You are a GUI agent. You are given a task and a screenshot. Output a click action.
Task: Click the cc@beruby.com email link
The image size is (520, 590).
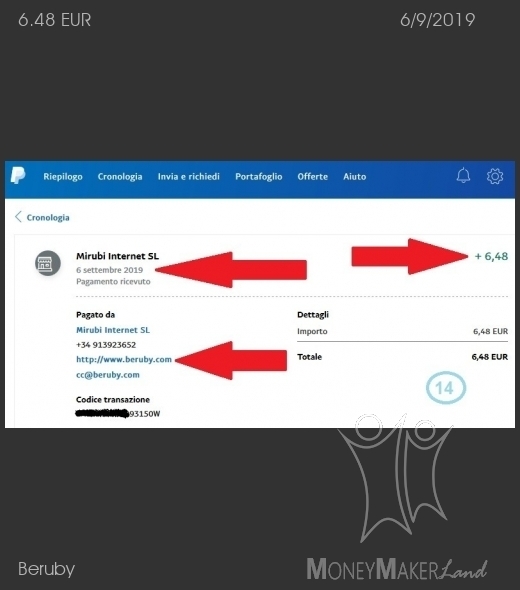(108, 375)
